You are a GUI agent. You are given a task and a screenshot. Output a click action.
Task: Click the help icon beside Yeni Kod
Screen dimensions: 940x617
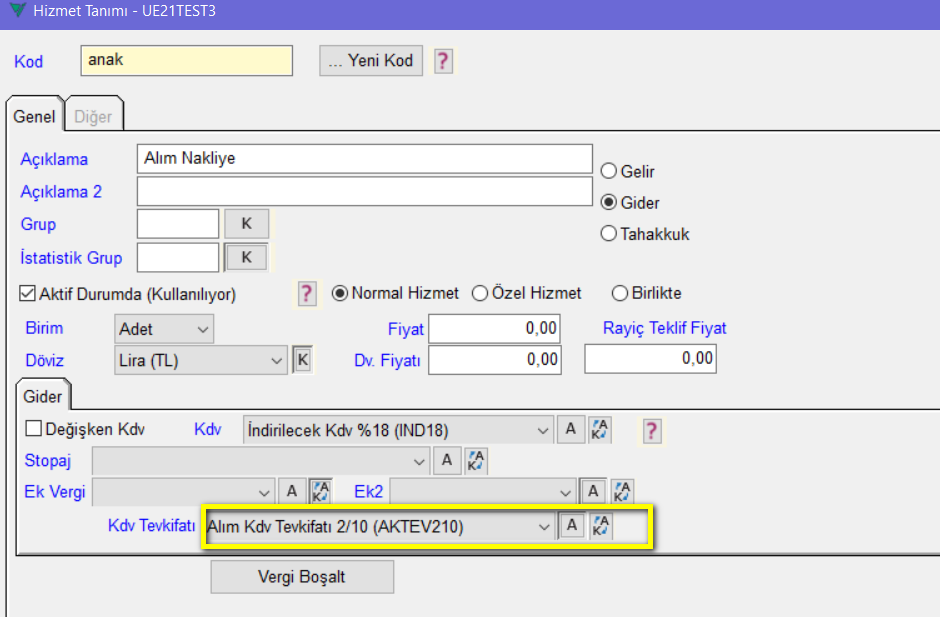point(443,61)
